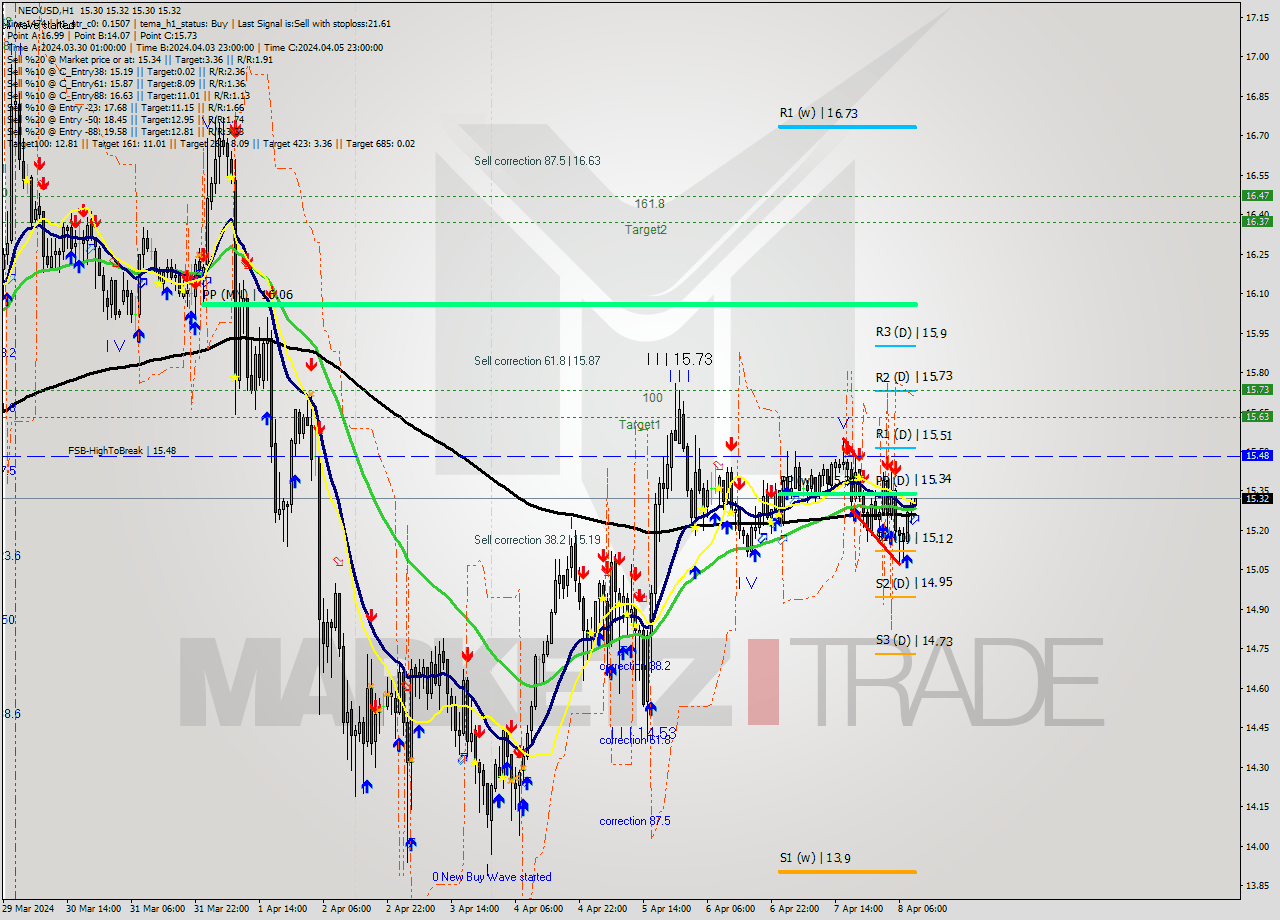
Task: Select the FSB-HighToBreak | 15.48 label
Action: coord(122,451)
